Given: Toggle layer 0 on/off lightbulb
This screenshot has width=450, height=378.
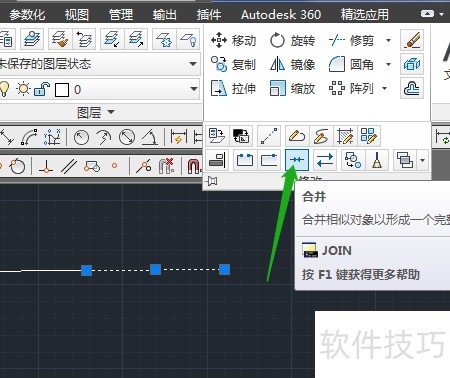Looking at the screenshot, I should pos(4,89).
